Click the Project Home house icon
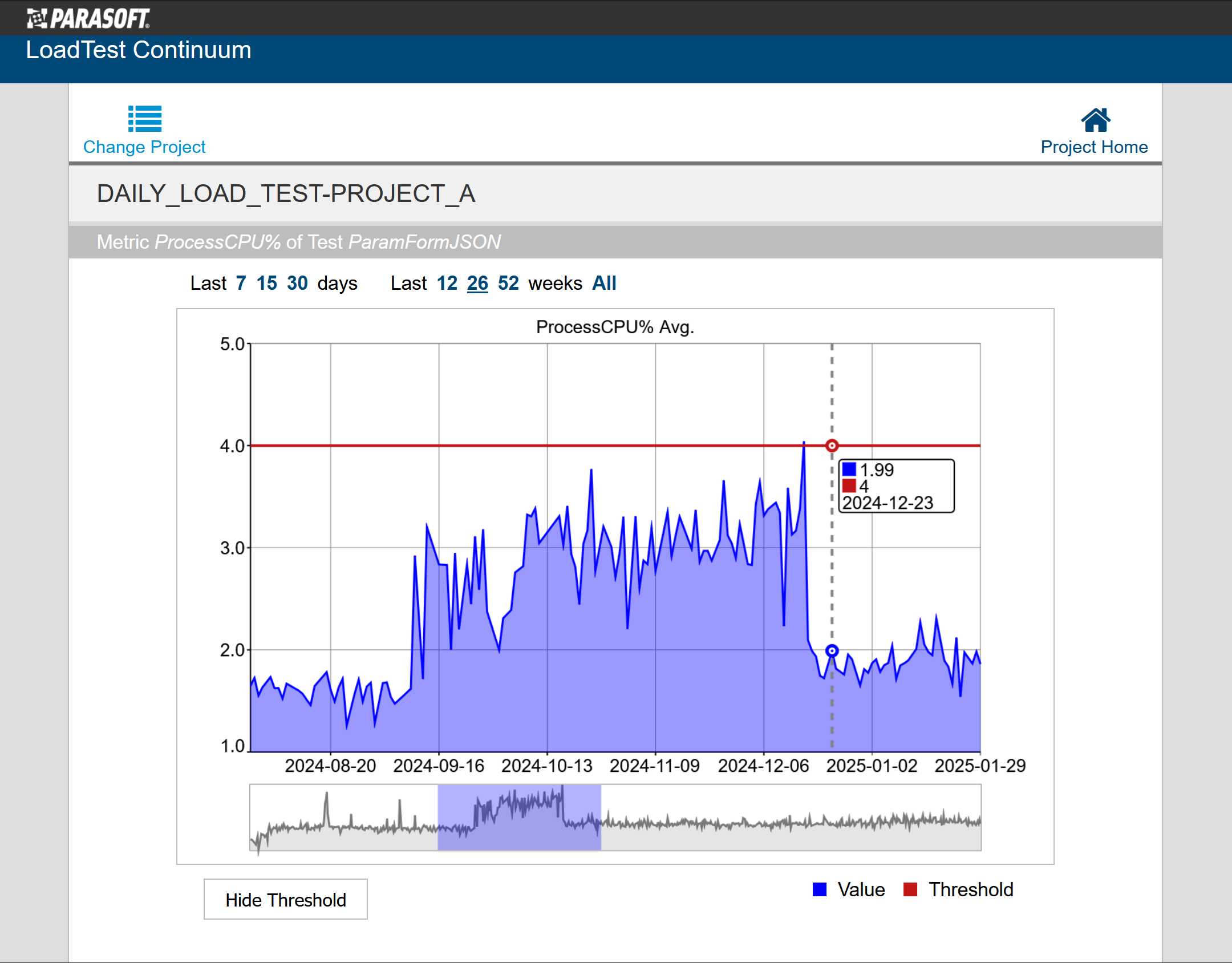The height and width of the screenshot is (963, 1232). click(1095, 120)
